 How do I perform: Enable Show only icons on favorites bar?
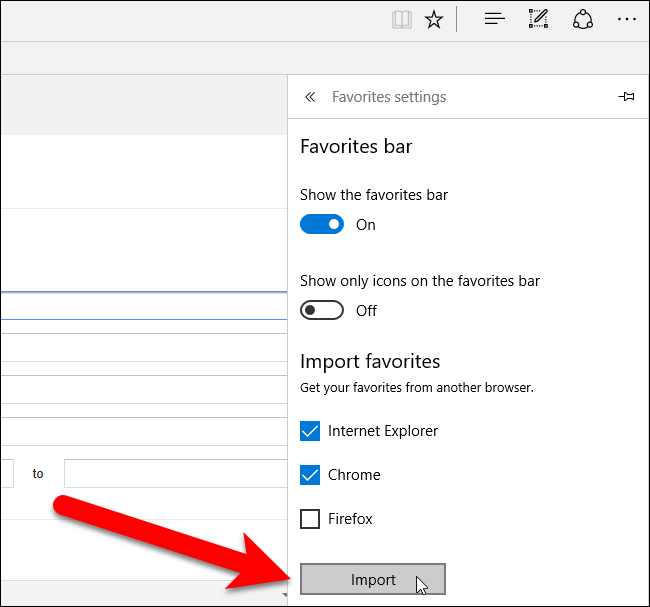pos(322,311)
